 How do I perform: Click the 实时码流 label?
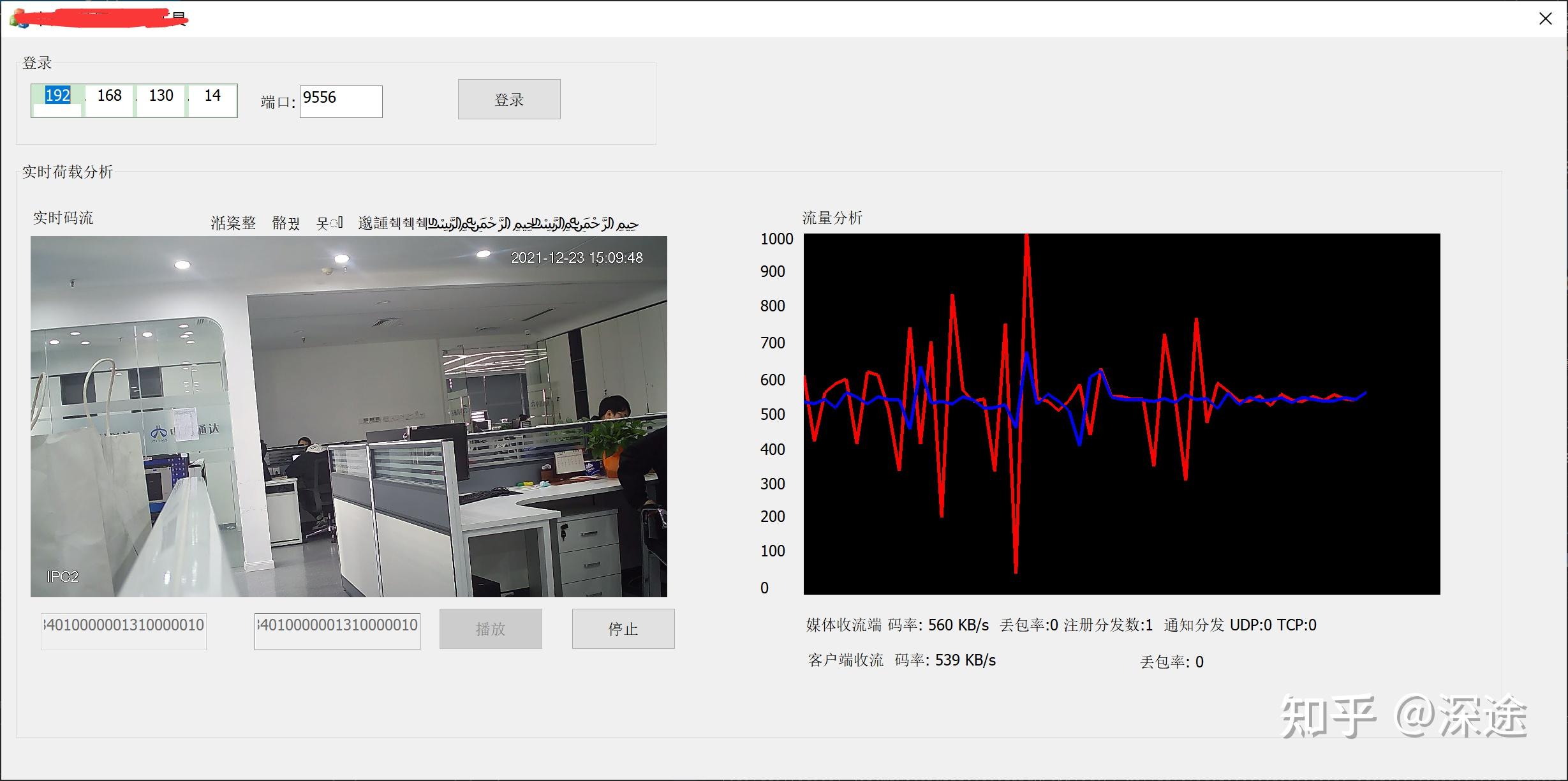(63, 218)
